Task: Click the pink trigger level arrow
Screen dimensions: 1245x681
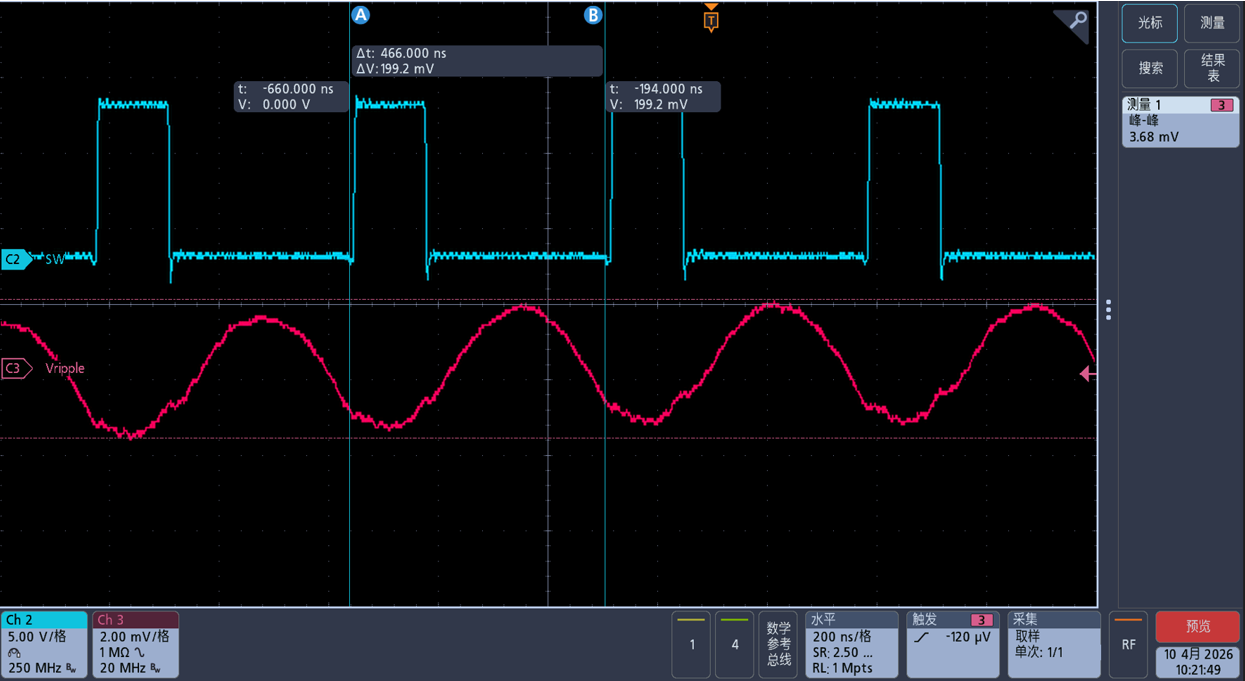Action: click(1088, 374)
